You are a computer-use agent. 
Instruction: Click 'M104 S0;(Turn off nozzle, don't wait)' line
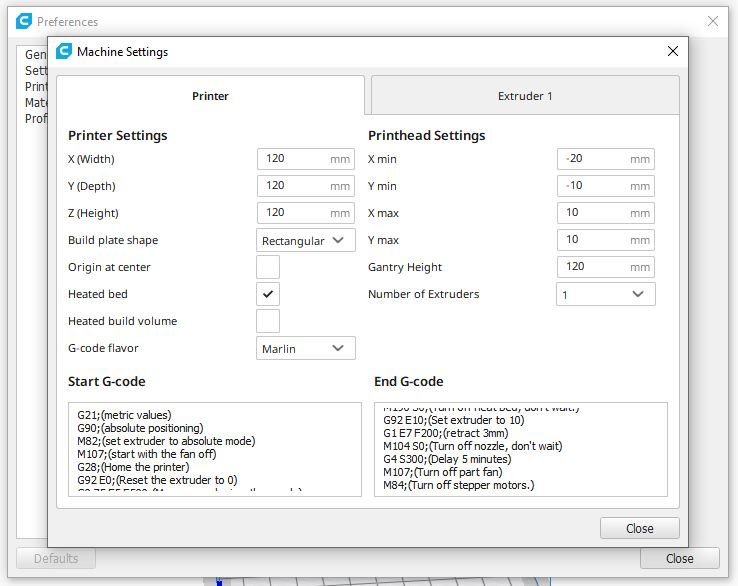pos(473,446)
